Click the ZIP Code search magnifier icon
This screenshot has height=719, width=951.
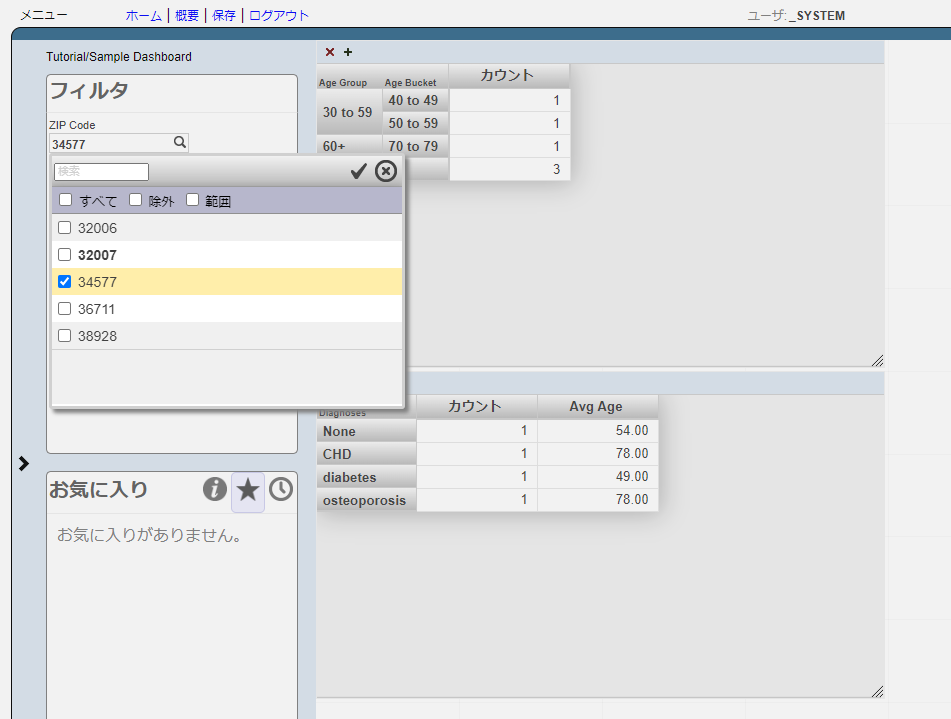tap(180, 143)
